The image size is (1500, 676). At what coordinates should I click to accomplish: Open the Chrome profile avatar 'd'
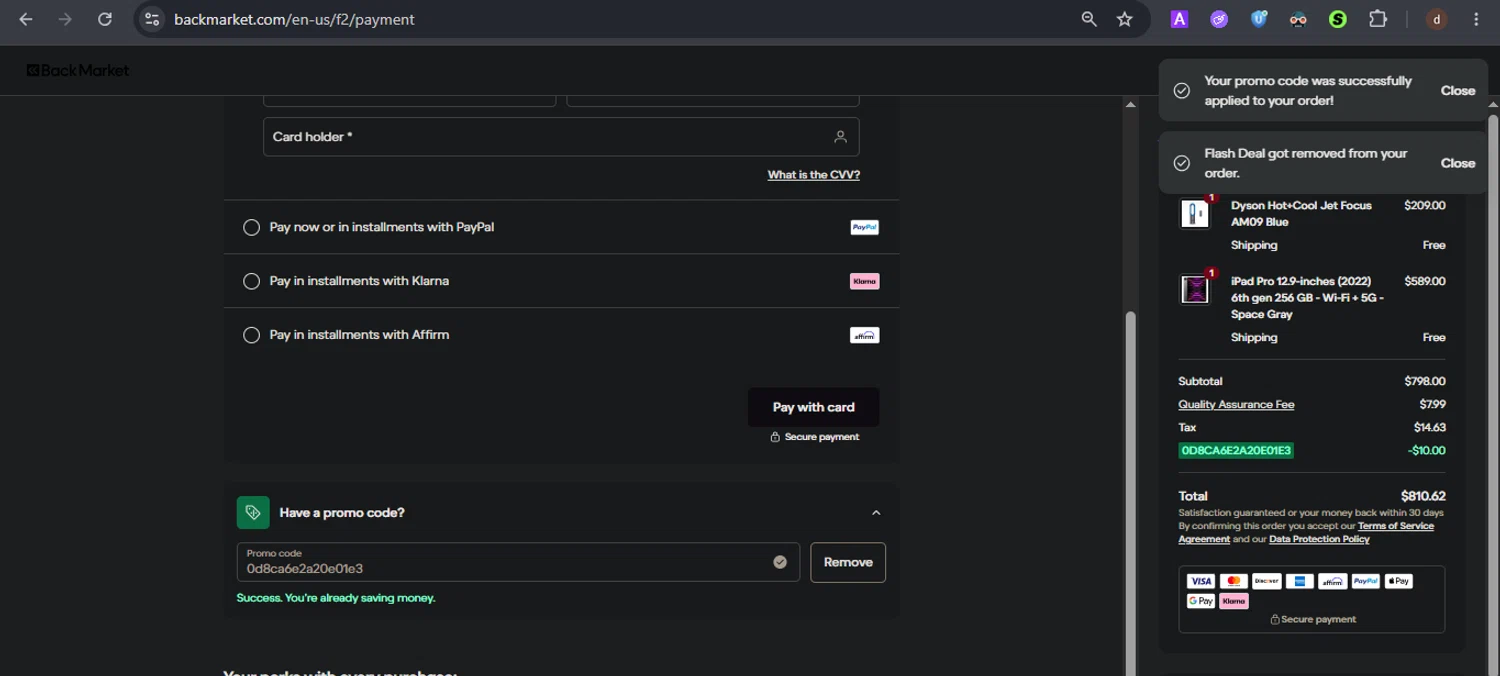pyautogui.click(x=1436, y=19)
